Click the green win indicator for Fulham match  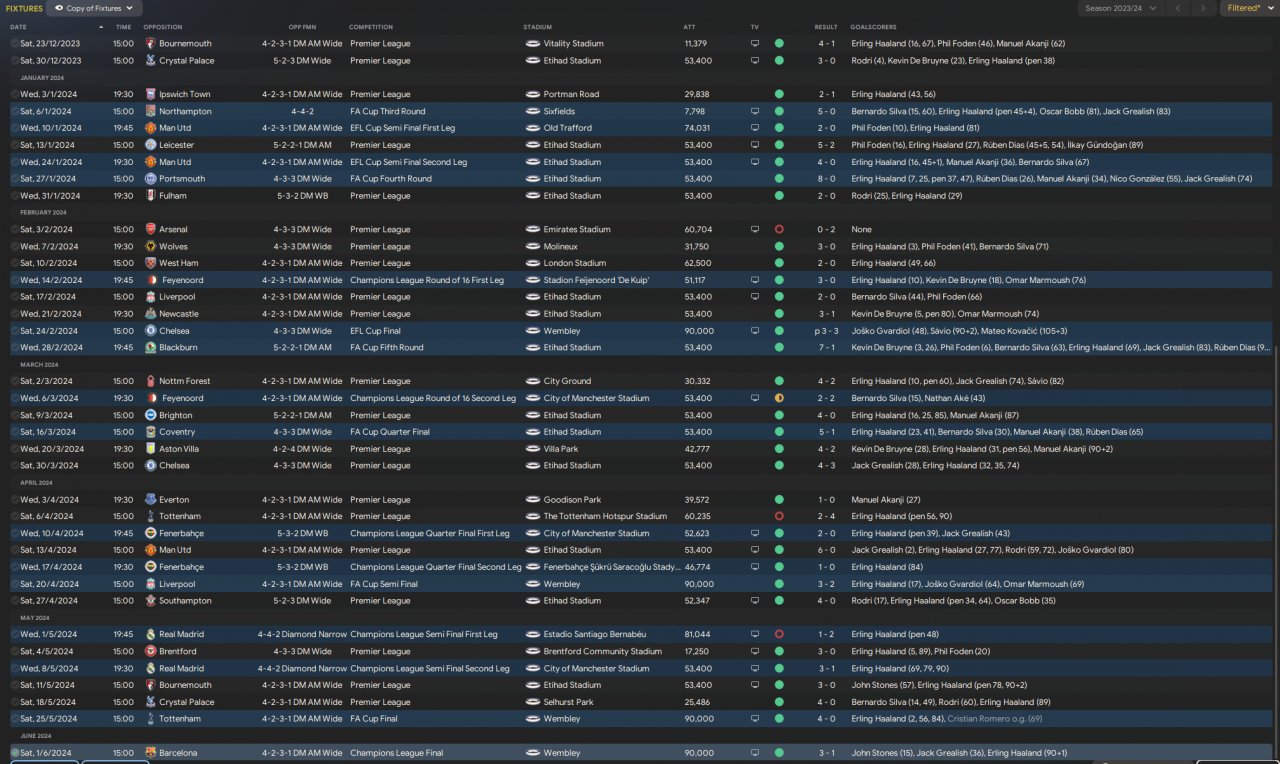tap(779, 195)
